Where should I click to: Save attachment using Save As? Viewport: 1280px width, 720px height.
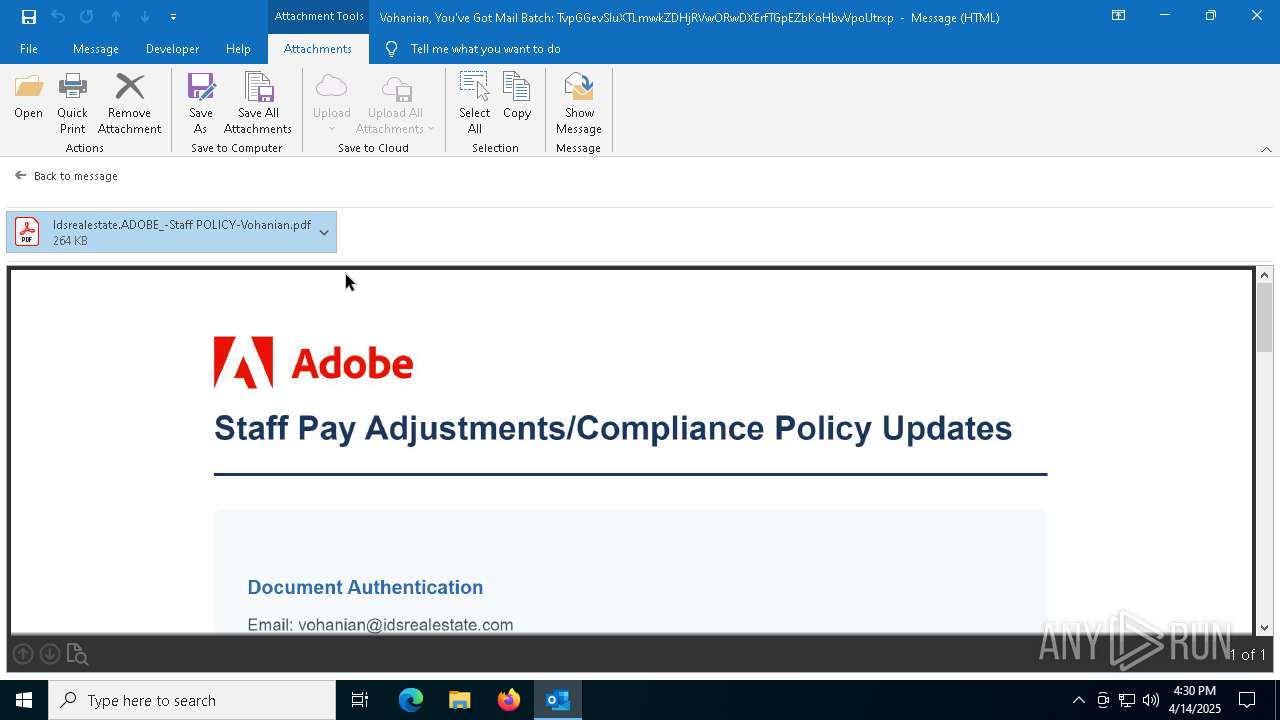[200, 104]
